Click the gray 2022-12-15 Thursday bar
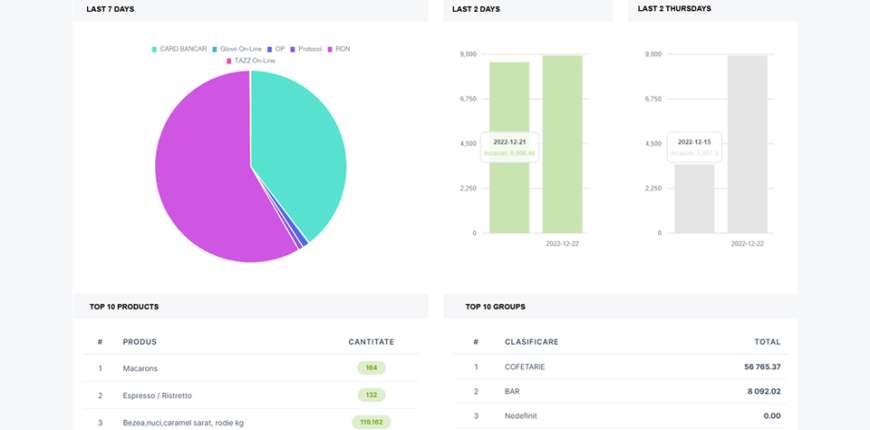Screen dimensions: 870x430 coord(694,200)
